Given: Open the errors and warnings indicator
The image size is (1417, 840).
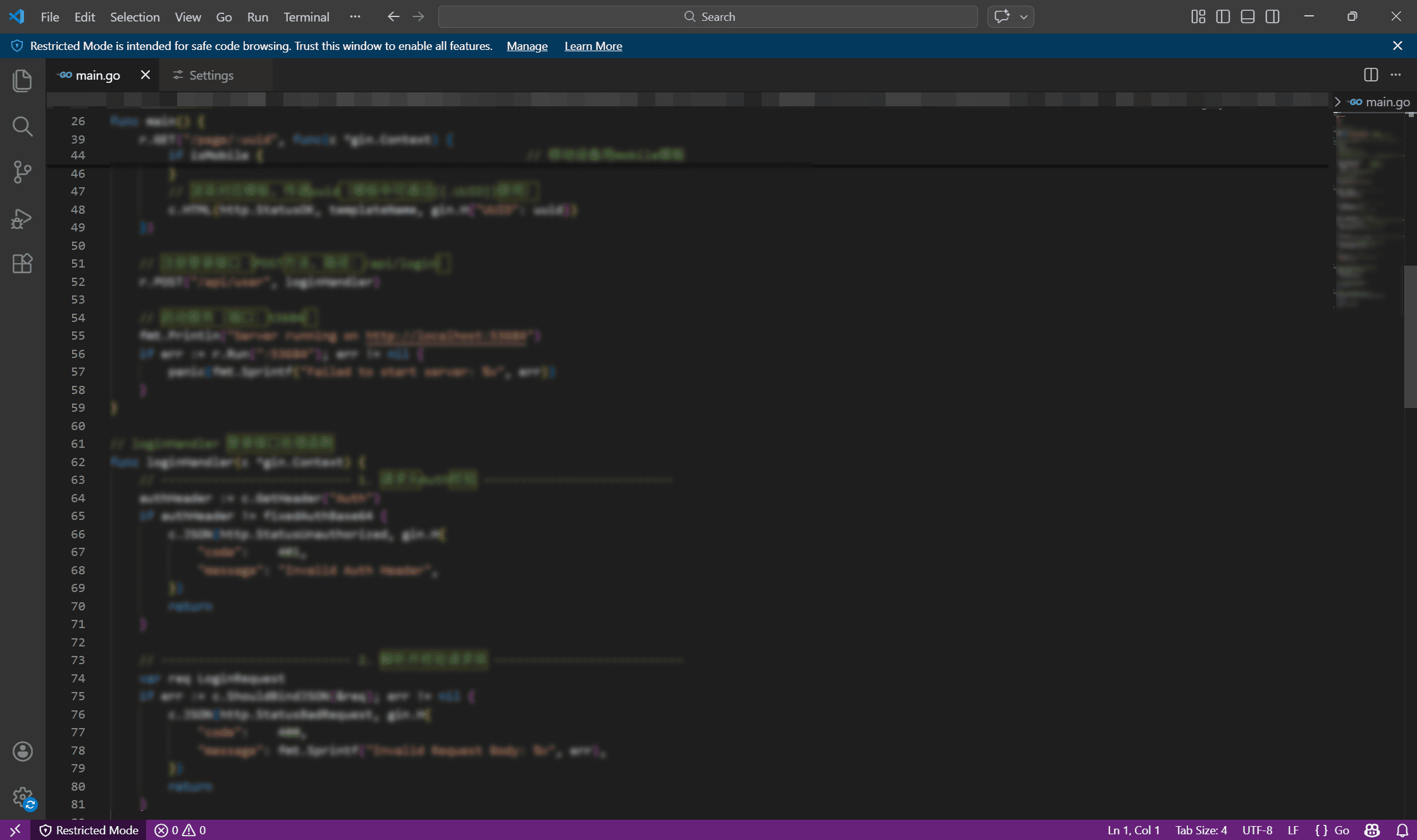Looking at the screenshot, I should (x=181, y=830).
